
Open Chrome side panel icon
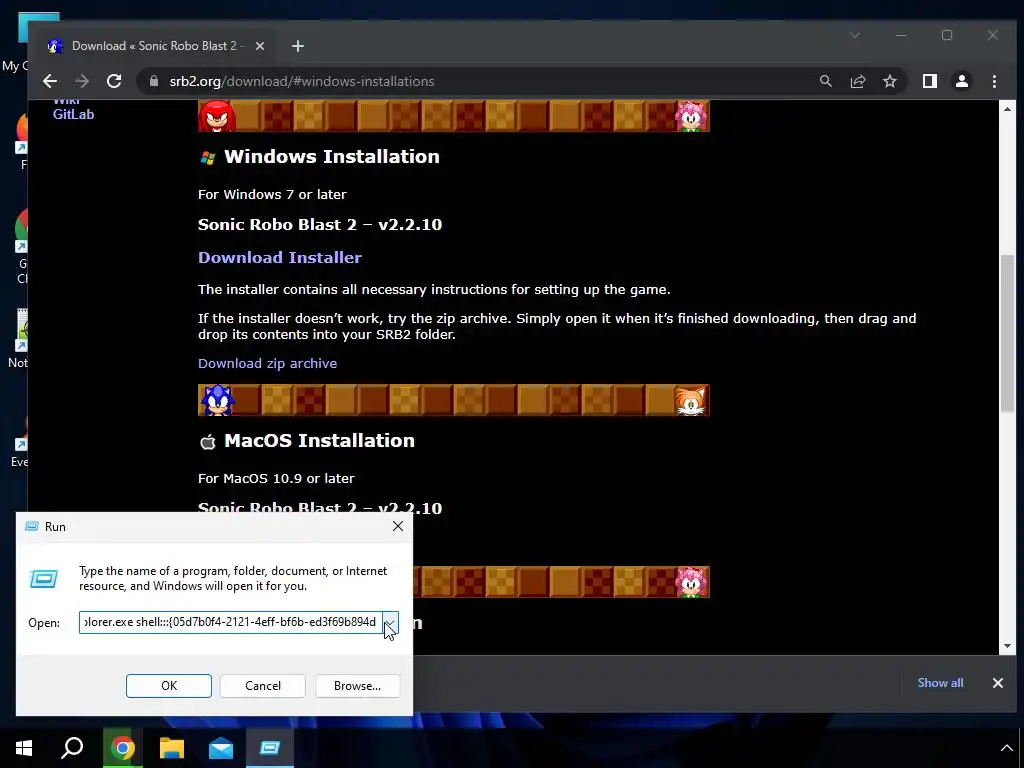(929, 81)
